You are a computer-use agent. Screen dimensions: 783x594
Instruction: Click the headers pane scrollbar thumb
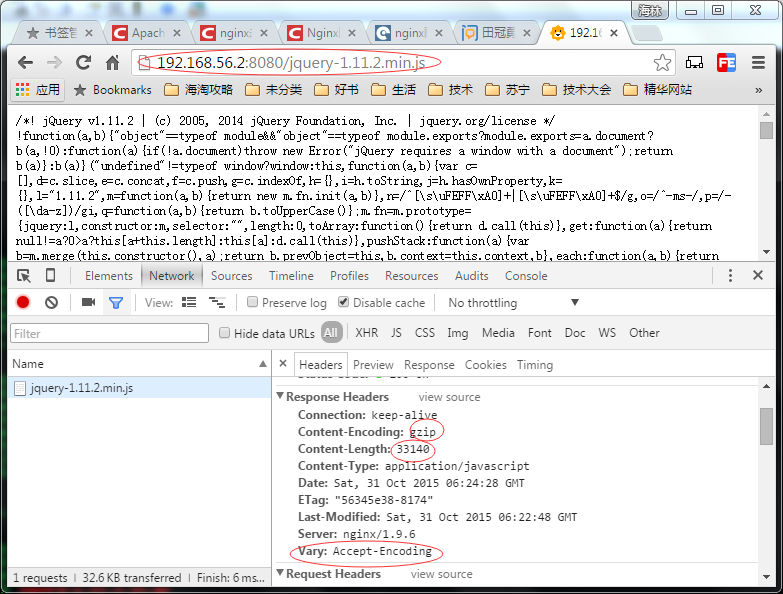pos(767,426)
